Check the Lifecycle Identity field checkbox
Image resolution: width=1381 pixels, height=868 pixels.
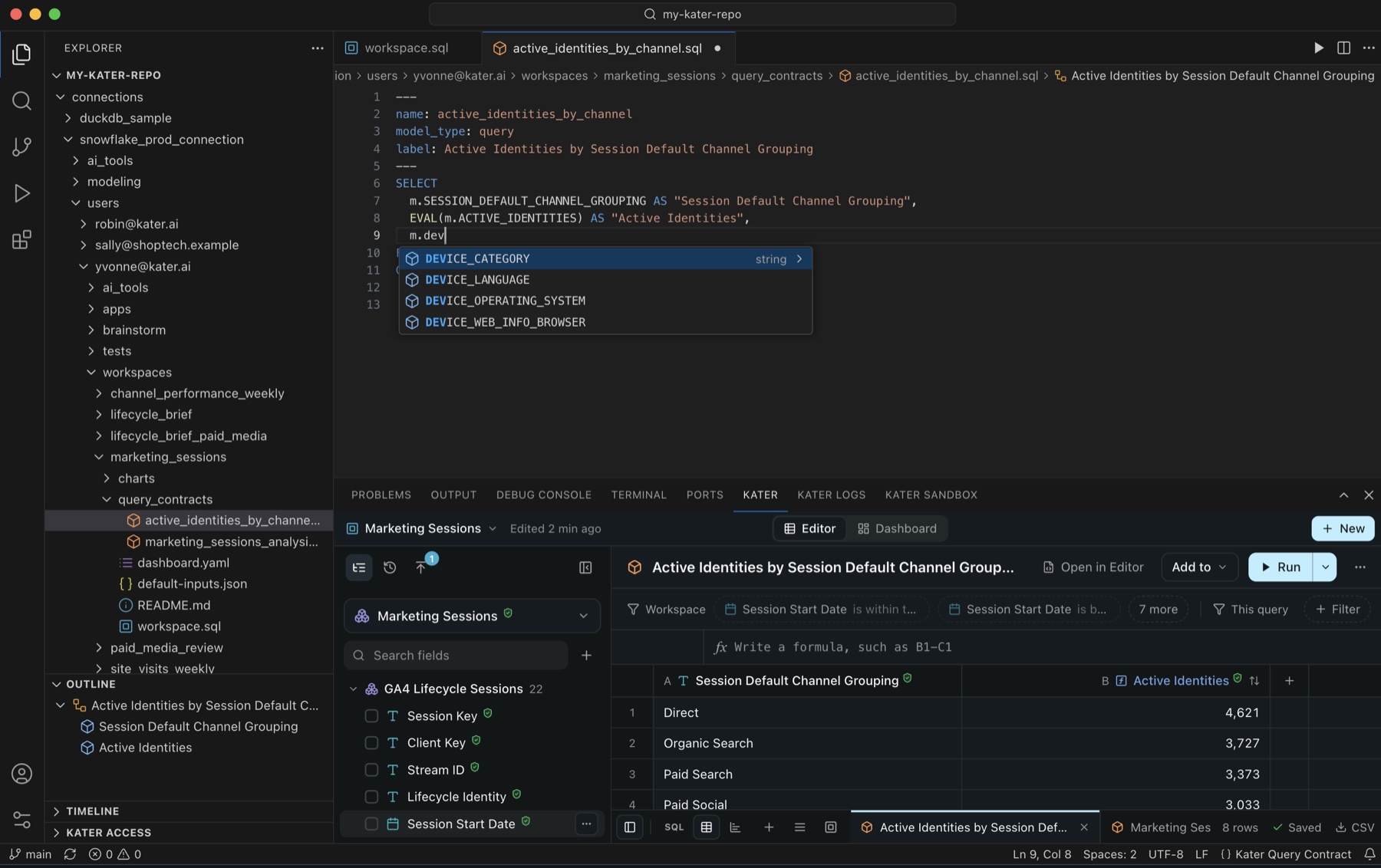click(x=371, y=797)
